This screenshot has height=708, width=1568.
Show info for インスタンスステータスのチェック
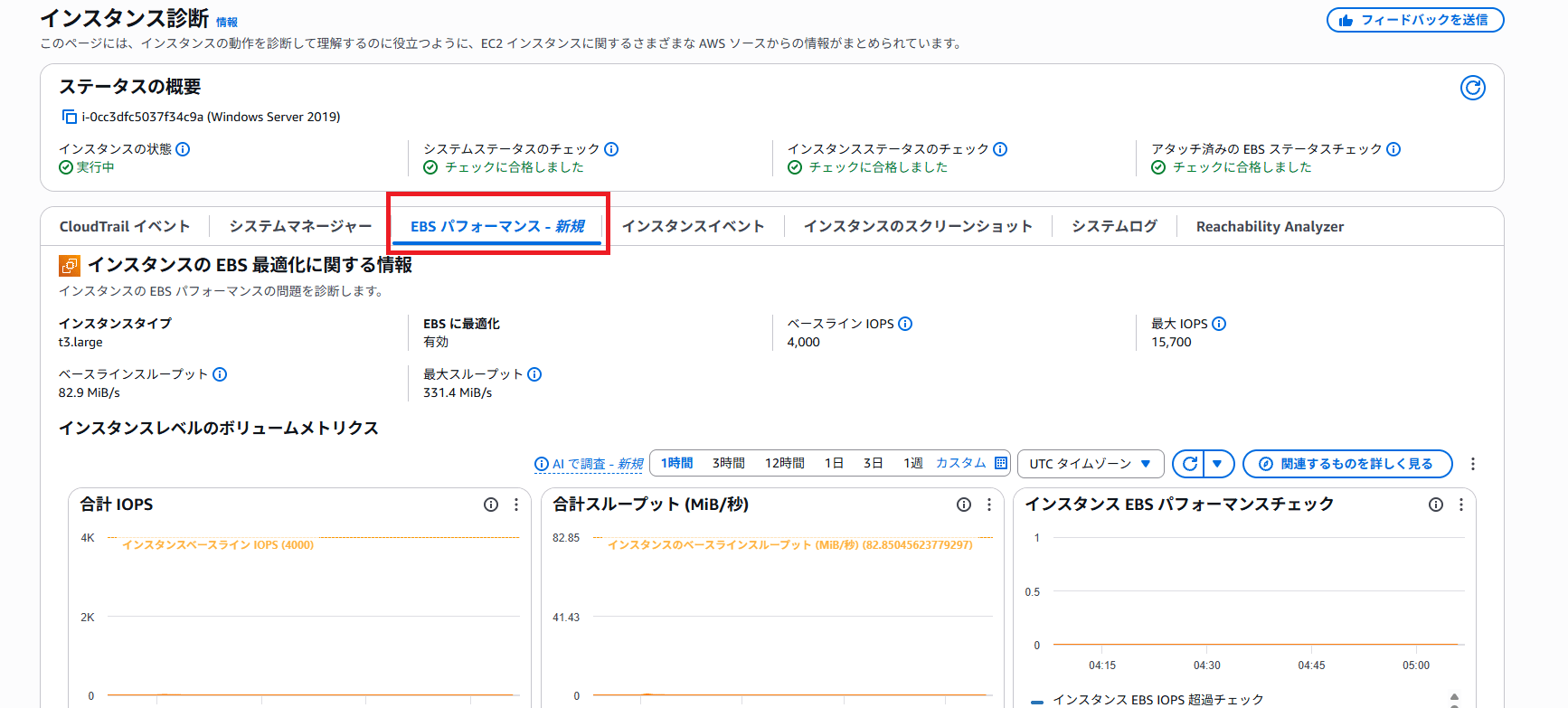tap(1000, 149)
